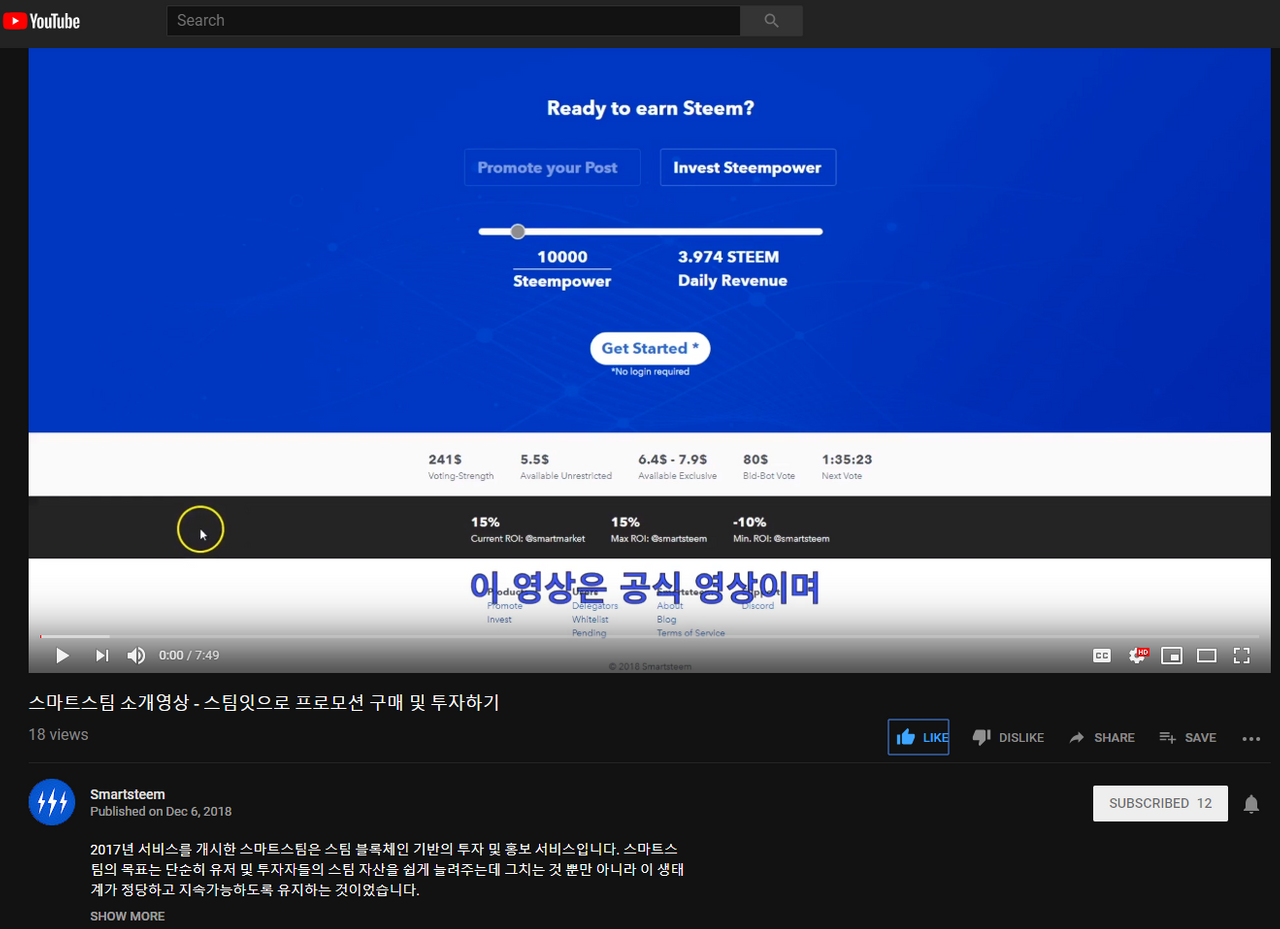Toggle the notification bell

click(1251, 804)
